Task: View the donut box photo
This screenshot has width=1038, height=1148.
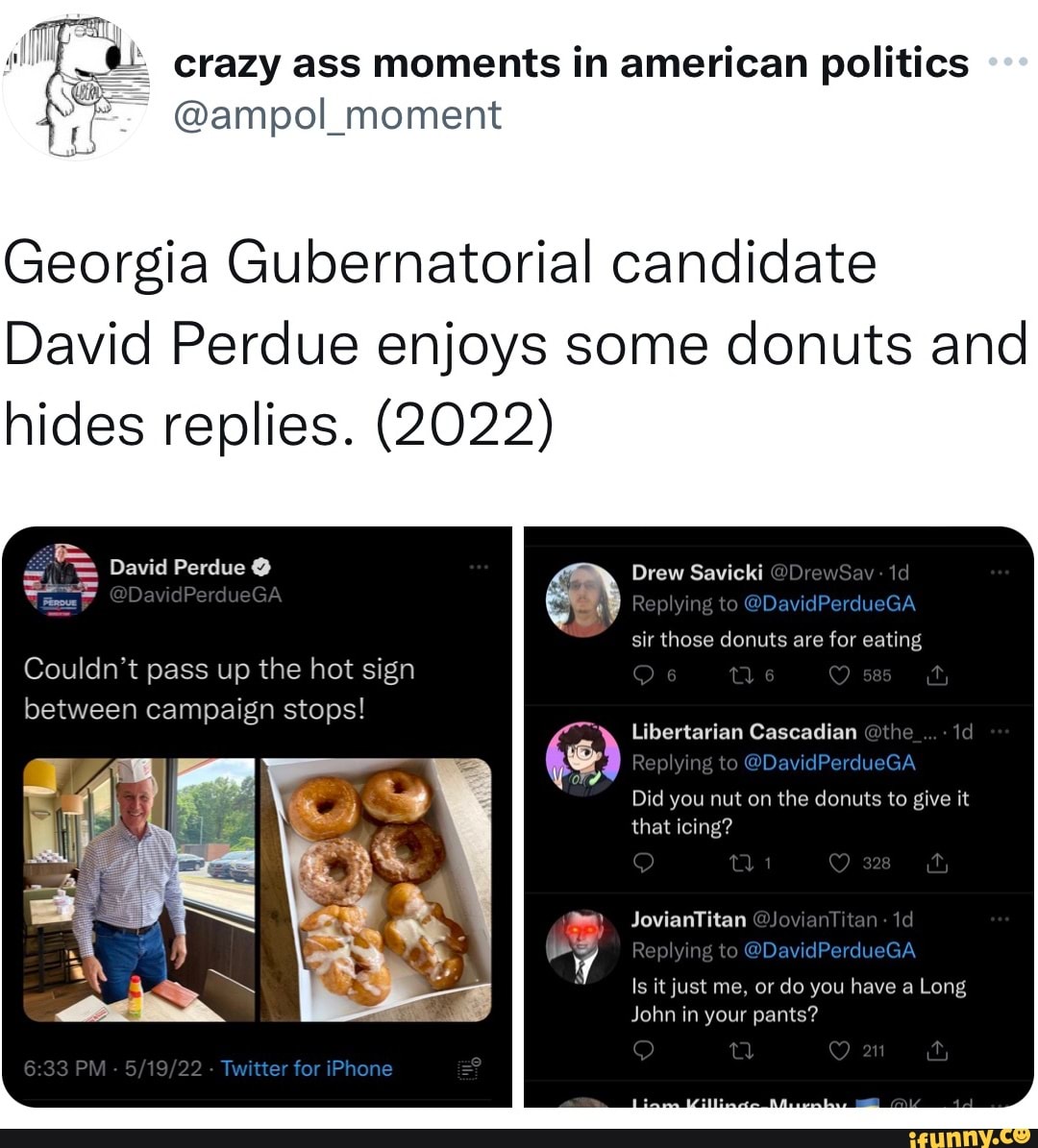Action: click(x=376, y=889)
